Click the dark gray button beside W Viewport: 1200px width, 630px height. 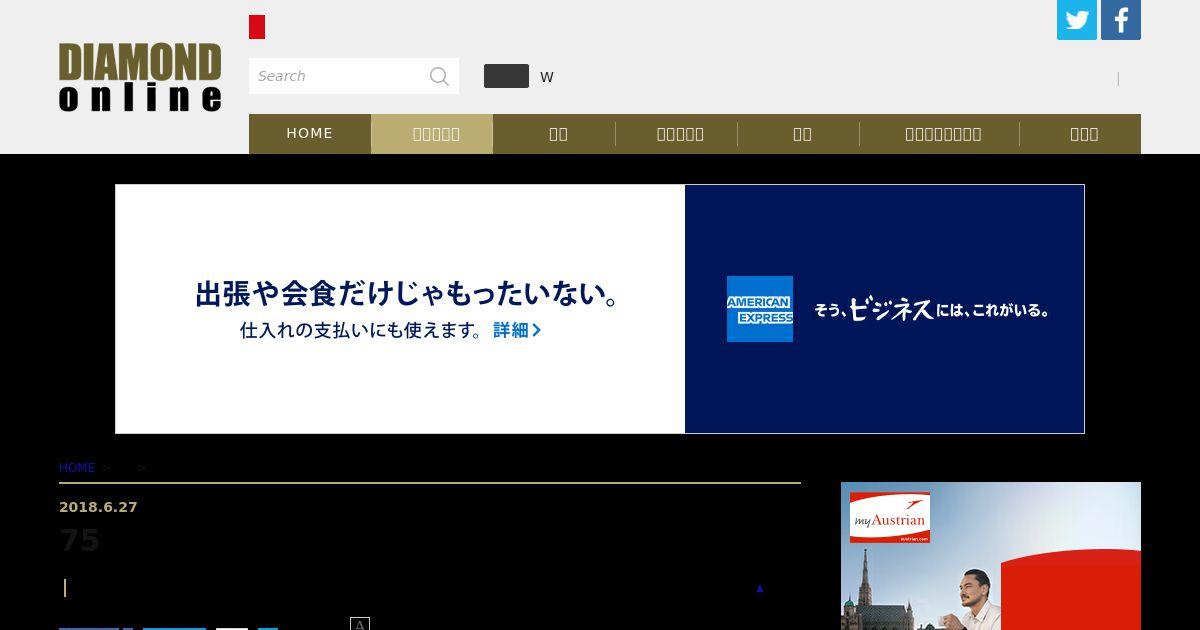(506, 76)
